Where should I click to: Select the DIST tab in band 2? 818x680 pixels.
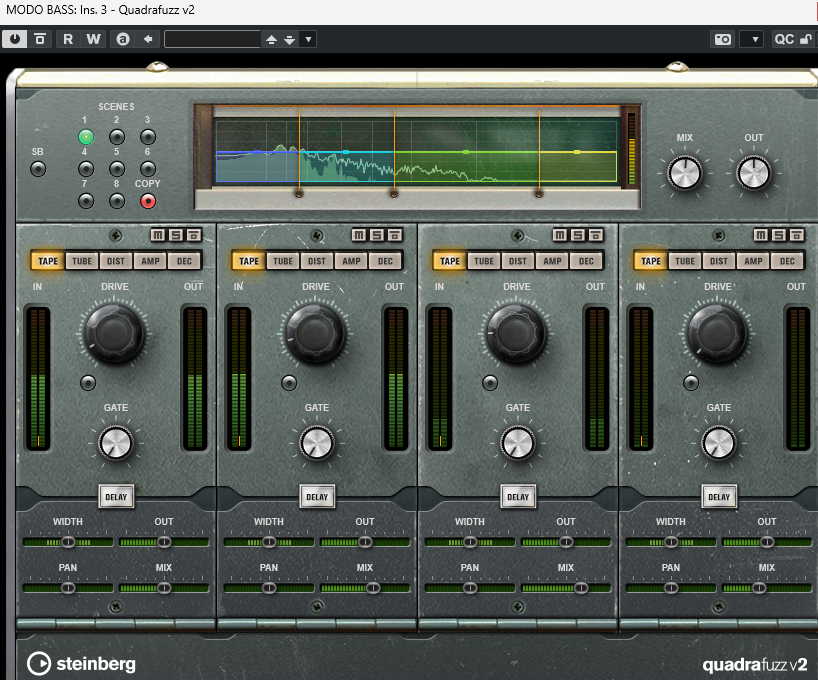pos(317,261)
